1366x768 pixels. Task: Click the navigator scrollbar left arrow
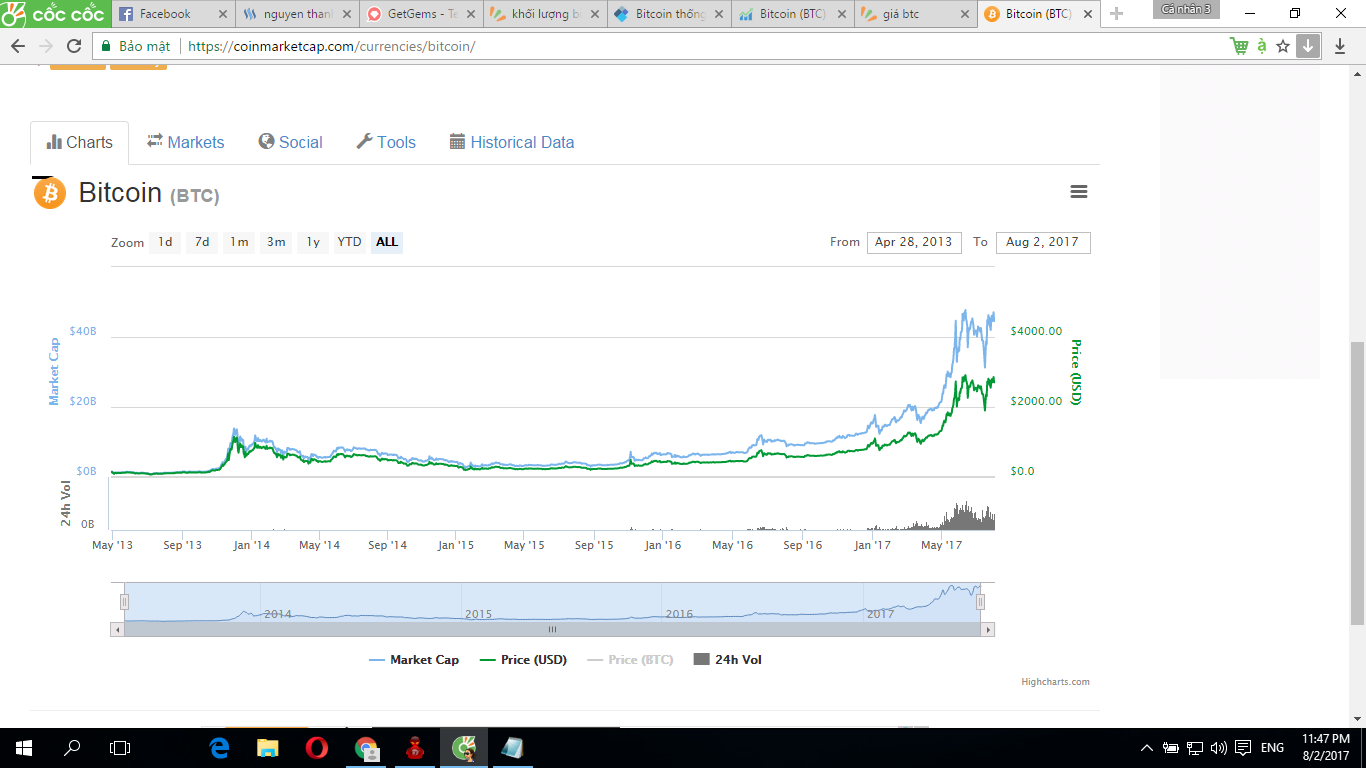point(117,630)
